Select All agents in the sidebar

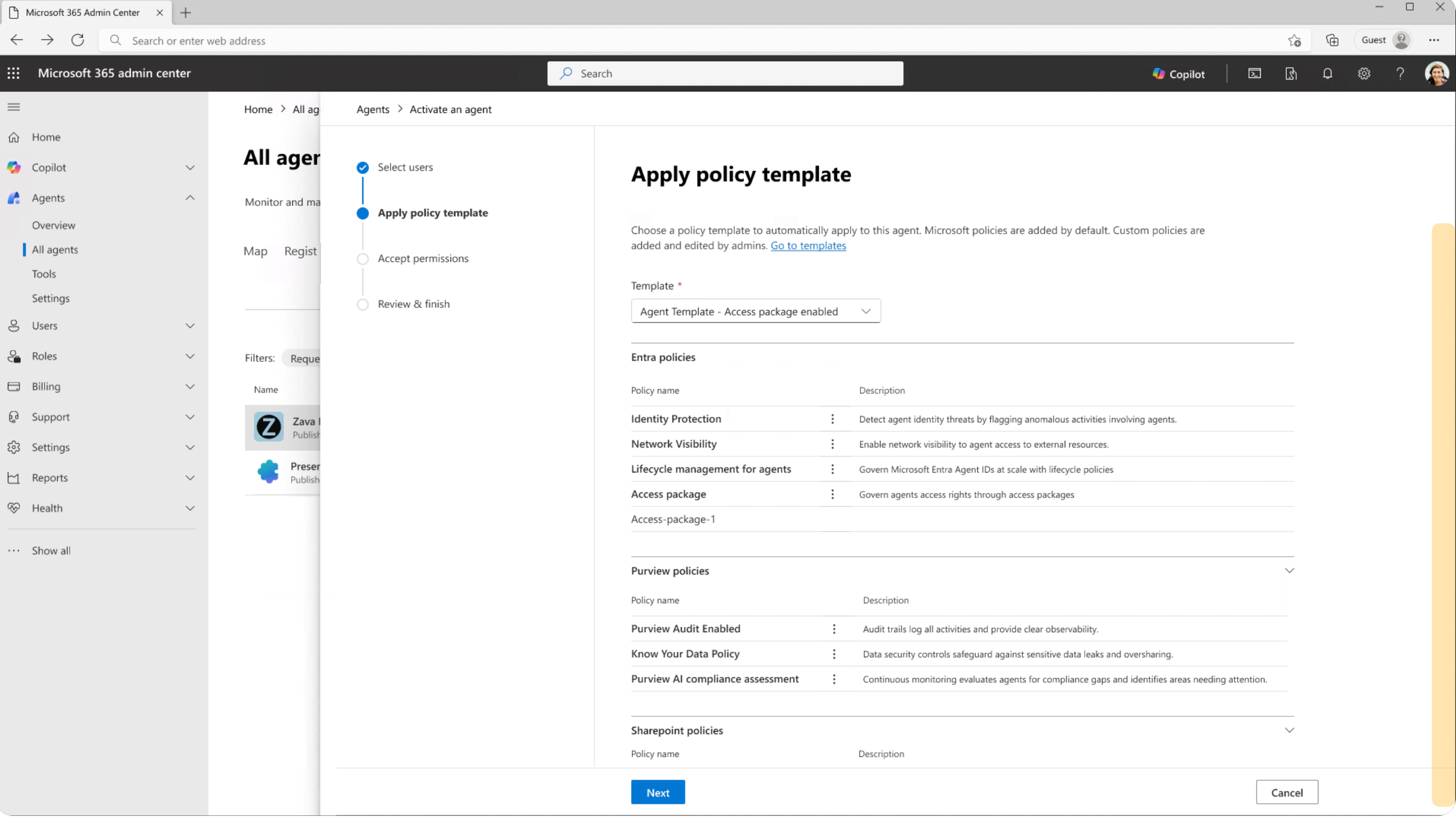point(55,250)
